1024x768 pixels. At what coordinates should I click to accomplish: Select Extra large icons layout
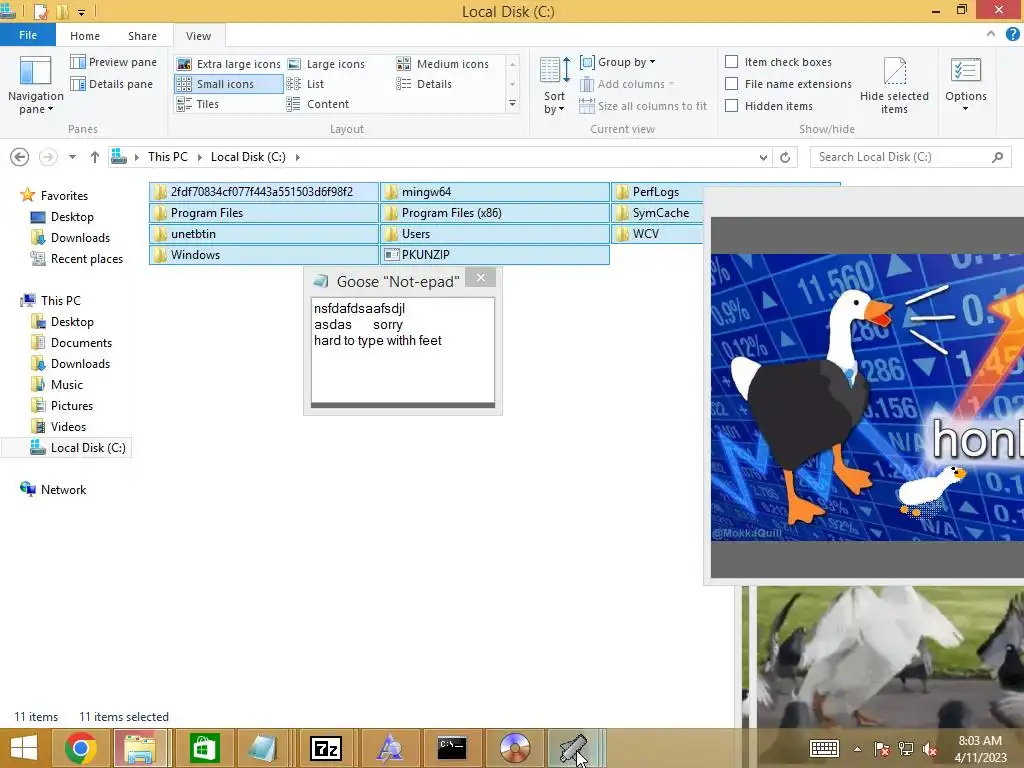(229, 64)
